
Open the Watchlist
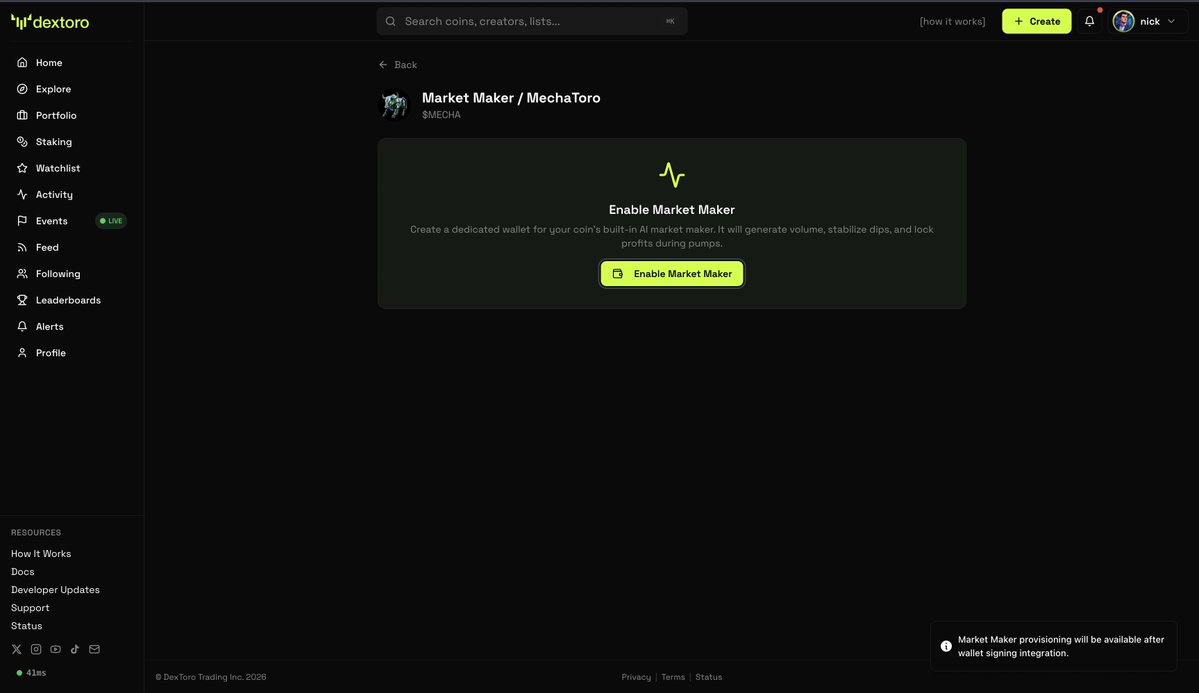point(57,168)
